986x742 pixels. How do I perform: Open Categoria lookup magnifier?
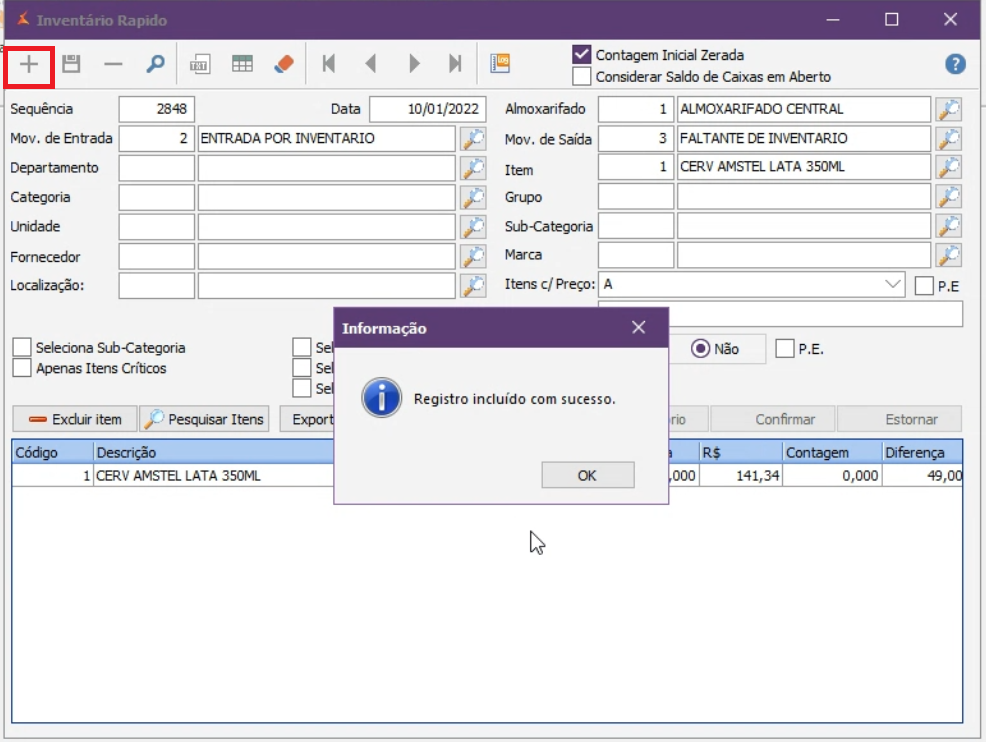pos(474,197)
